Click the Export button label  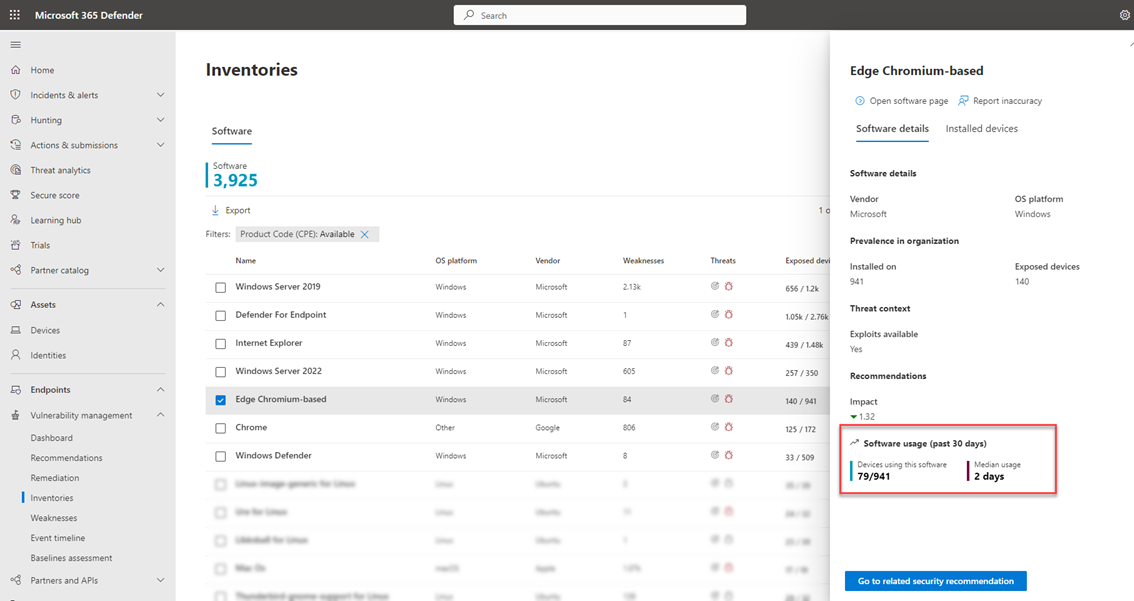coord(238,210)
